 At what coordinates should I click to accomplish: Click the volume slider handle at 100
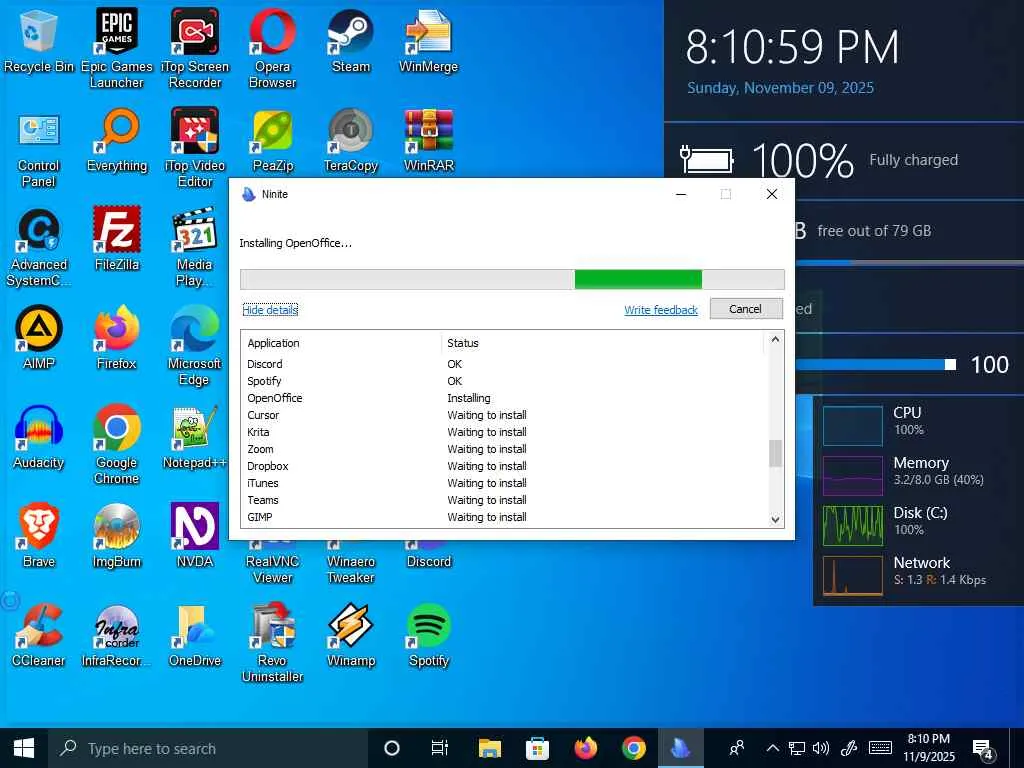pos(951,364)
